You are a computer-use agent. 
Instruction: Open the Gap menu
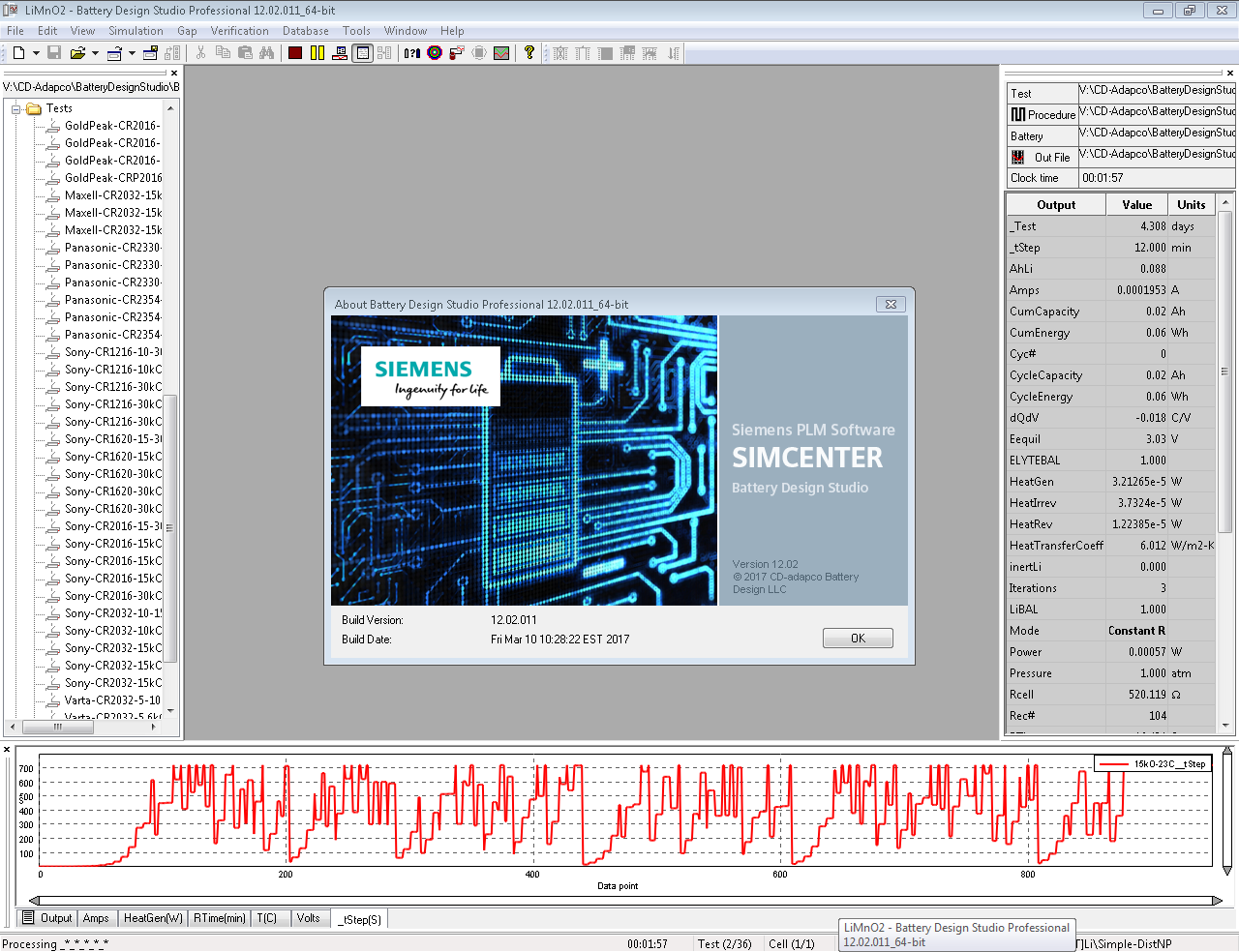click(x=187, y=31)
